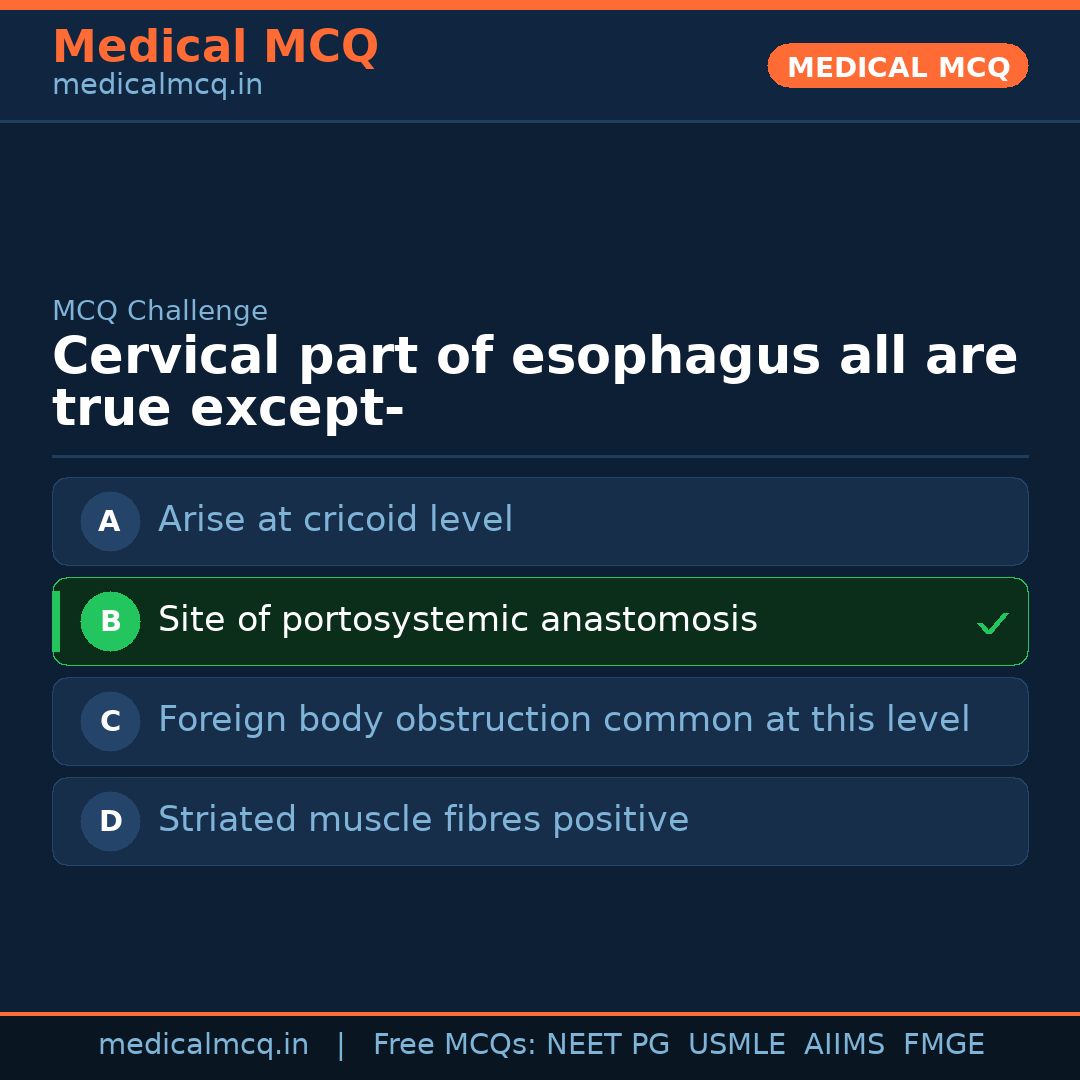Choose "FMGE" in the footer bar
Viewport: 1080px width, 1080px height.
[943, 1045]
